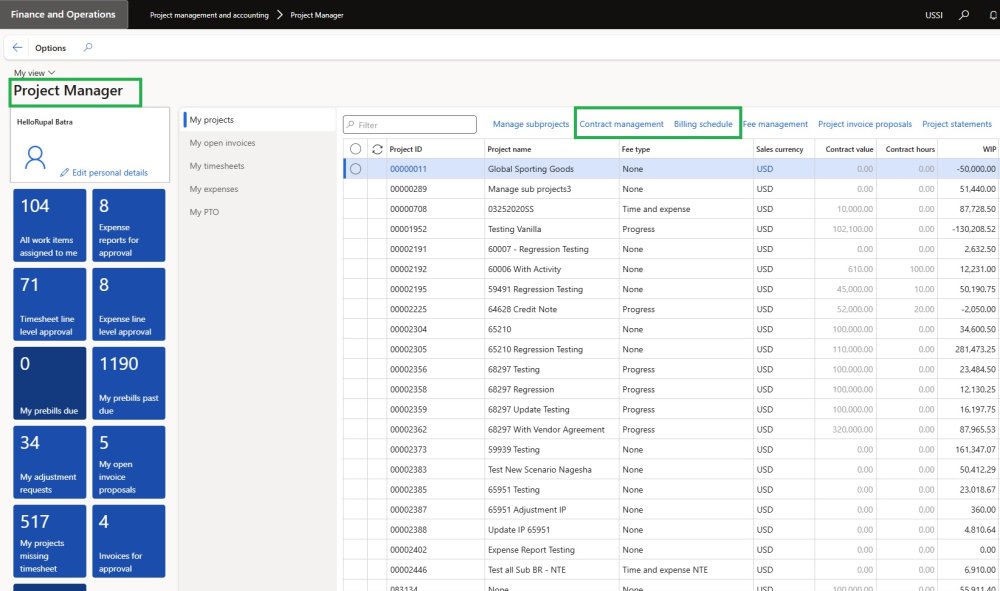Switch to My open invoices tab
1000x591 pixels.
pos(222,143)
